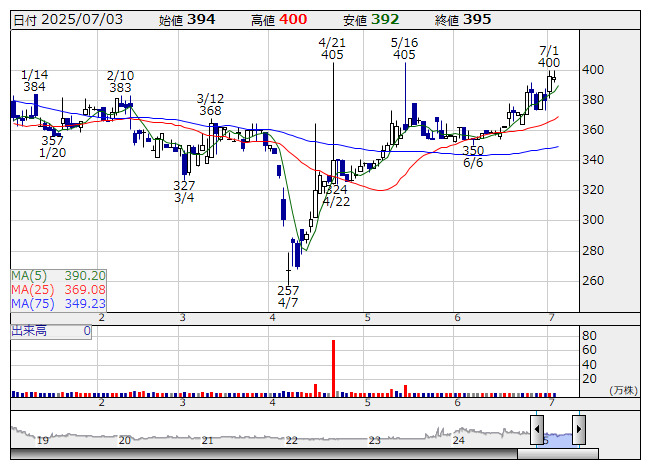This screenshot has width=653, height=470.
Task: Select the MA(25) legend entry
Action: pos(58,289)
